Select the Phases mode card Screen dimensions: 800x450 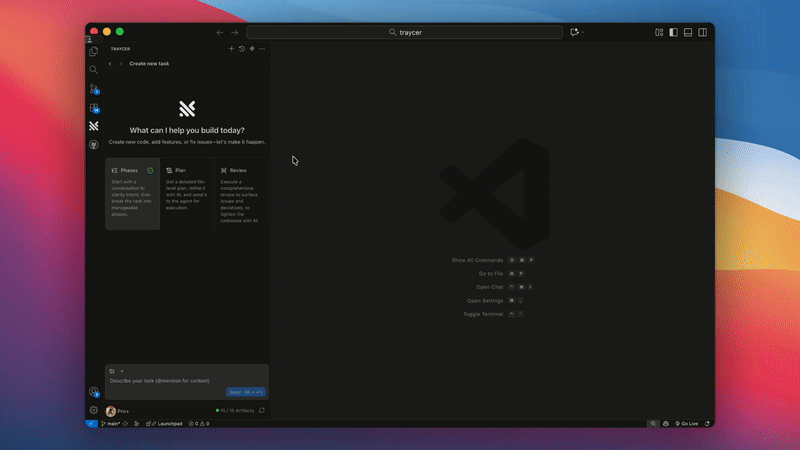pos(133,193)
